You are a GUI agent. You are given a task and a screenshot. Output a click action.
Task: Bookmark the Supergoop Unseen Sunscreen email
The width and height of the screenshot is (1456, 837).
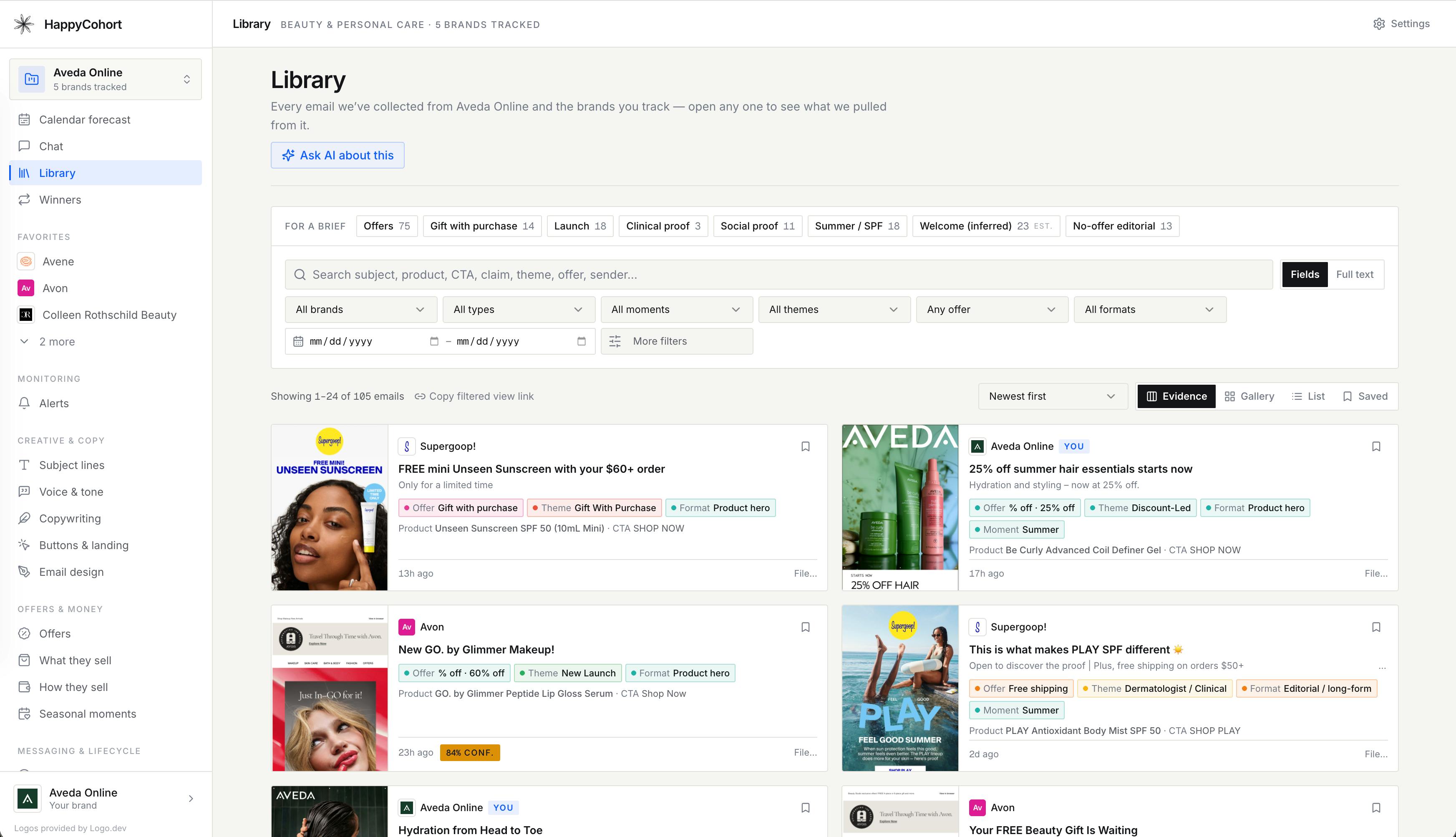coord(805,446)
